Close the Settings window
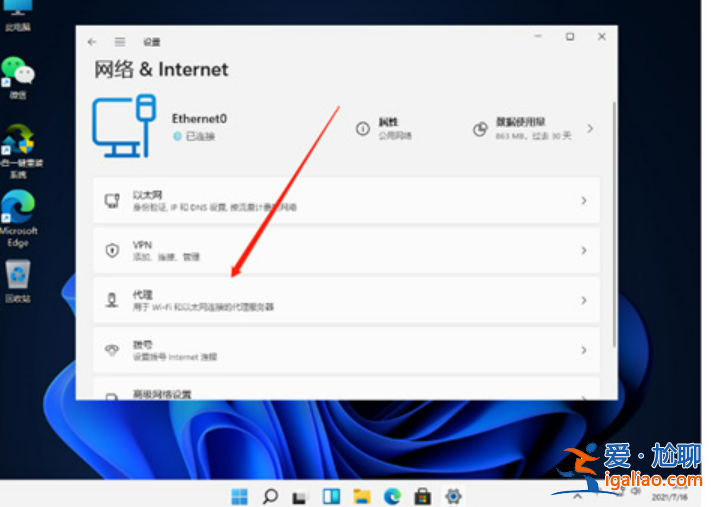This screenshot has width=715, height=507. (602, 36)
